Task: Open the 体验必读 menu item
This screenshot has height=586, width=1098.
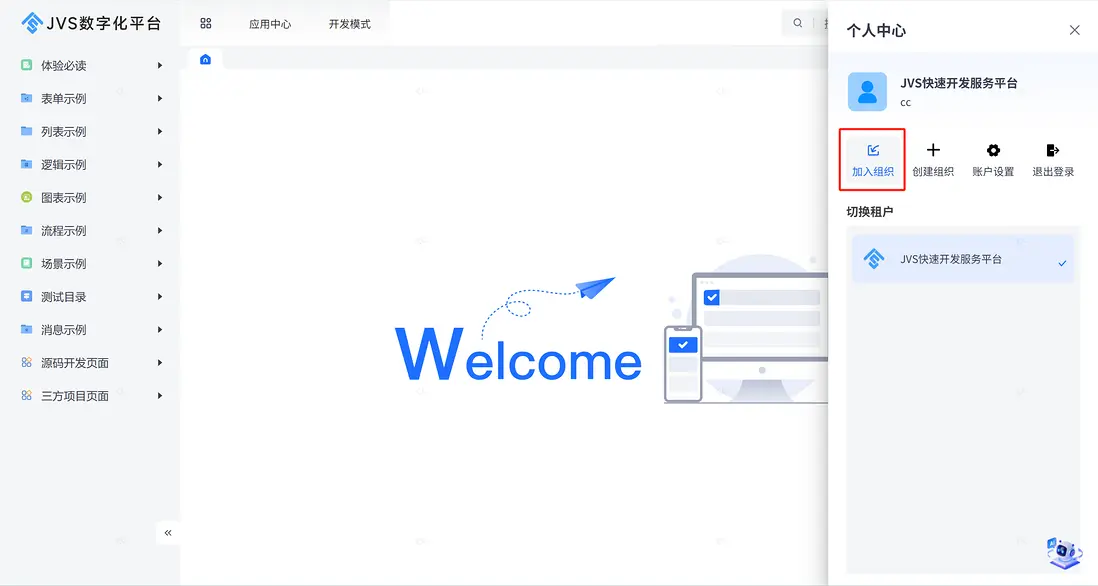Action: tap(92, 65)
